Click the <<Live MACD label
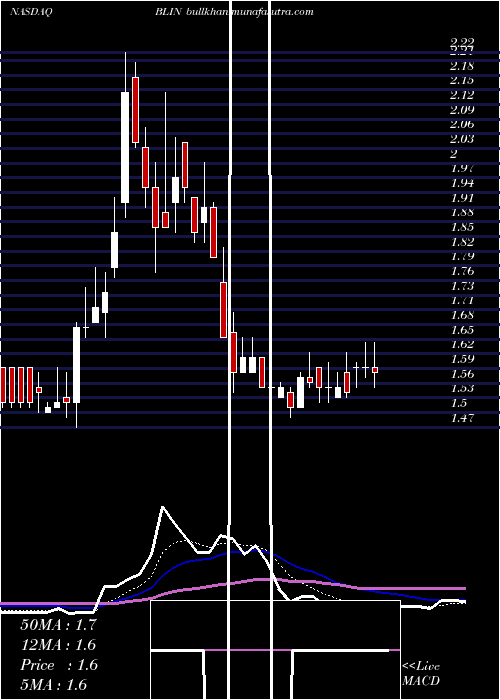Image resolution: width=500 pixels, height=700 pixels. coord(421,674)
